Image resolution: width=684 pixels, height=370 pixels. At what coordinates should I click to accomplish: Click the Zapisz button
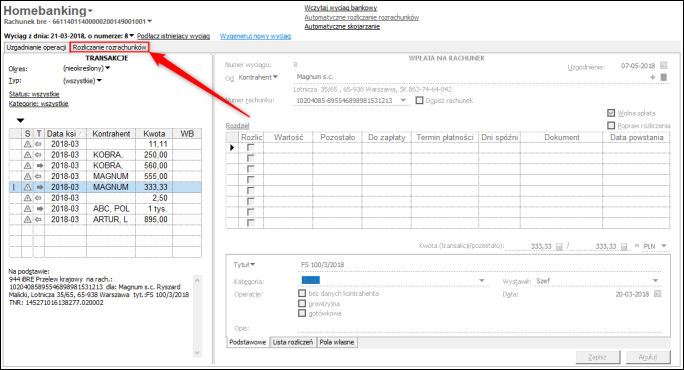coord(598,357)
